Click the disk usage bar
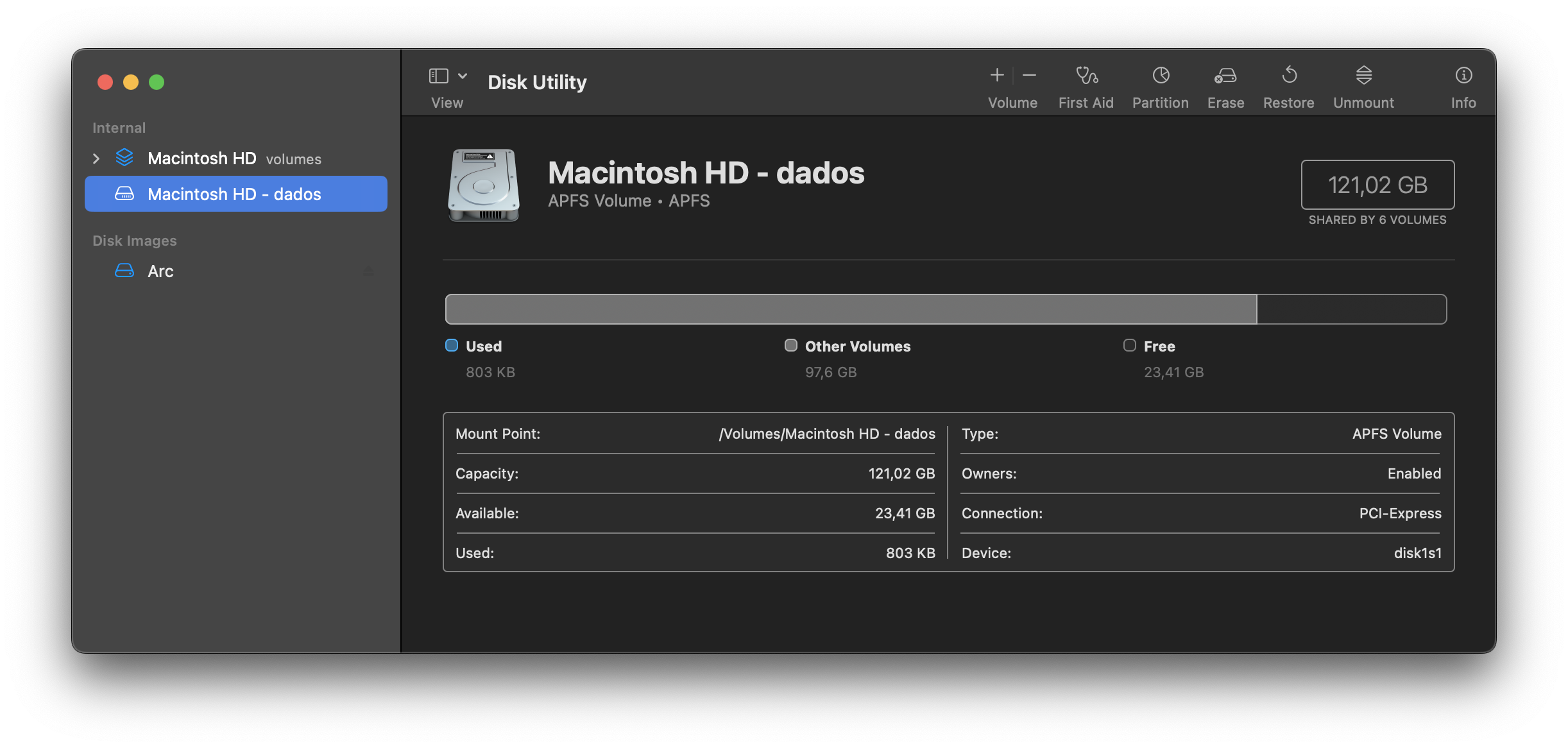This screenshot has width=1568, height=748. tap(945, 309)
